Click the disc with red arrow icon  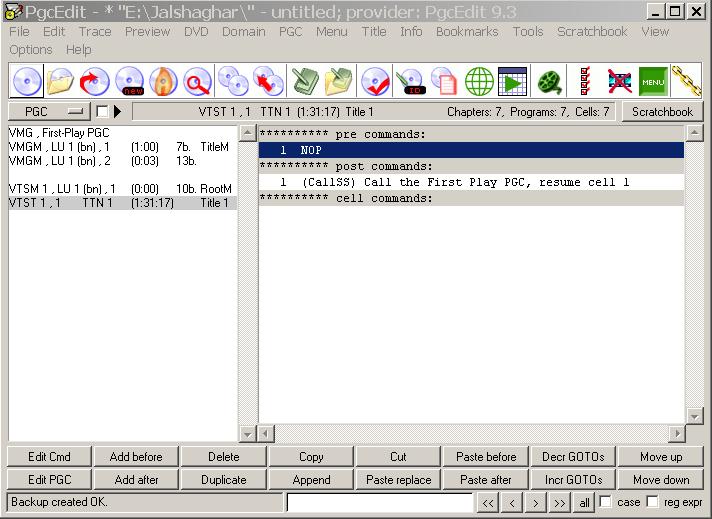94,81
